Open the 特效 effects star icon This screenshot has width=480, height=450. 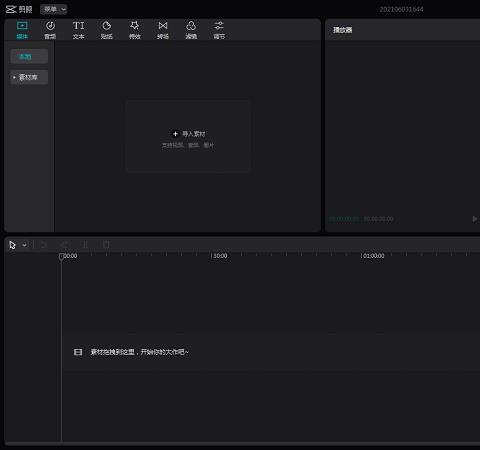(135, 30)
